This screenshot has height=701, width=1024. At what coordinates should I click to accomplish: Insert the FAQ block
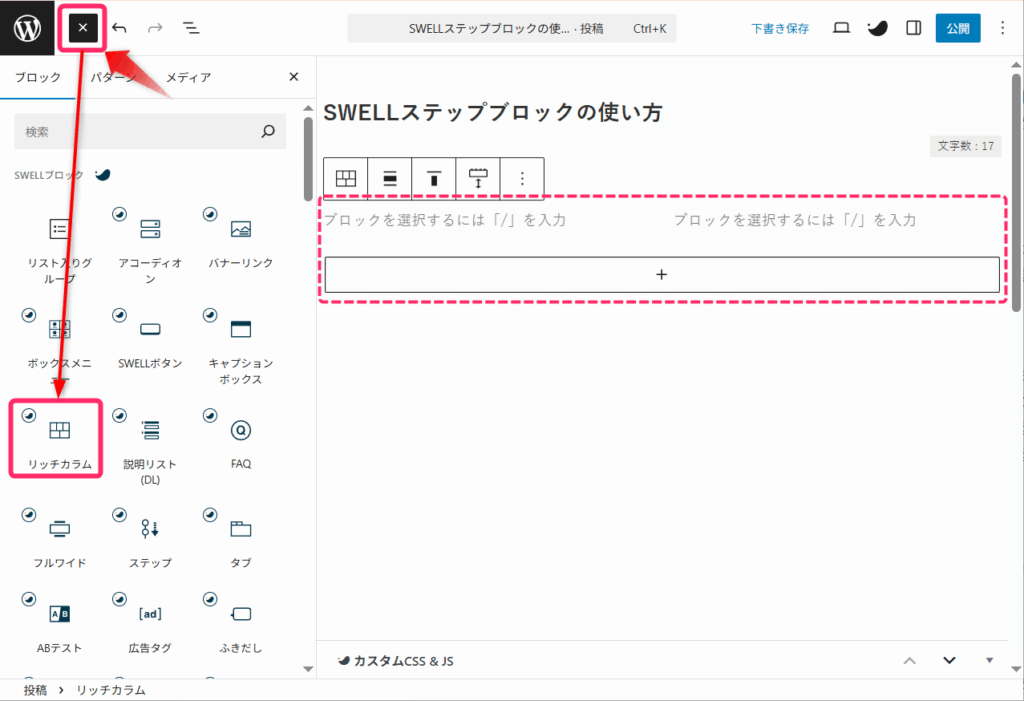240,440
